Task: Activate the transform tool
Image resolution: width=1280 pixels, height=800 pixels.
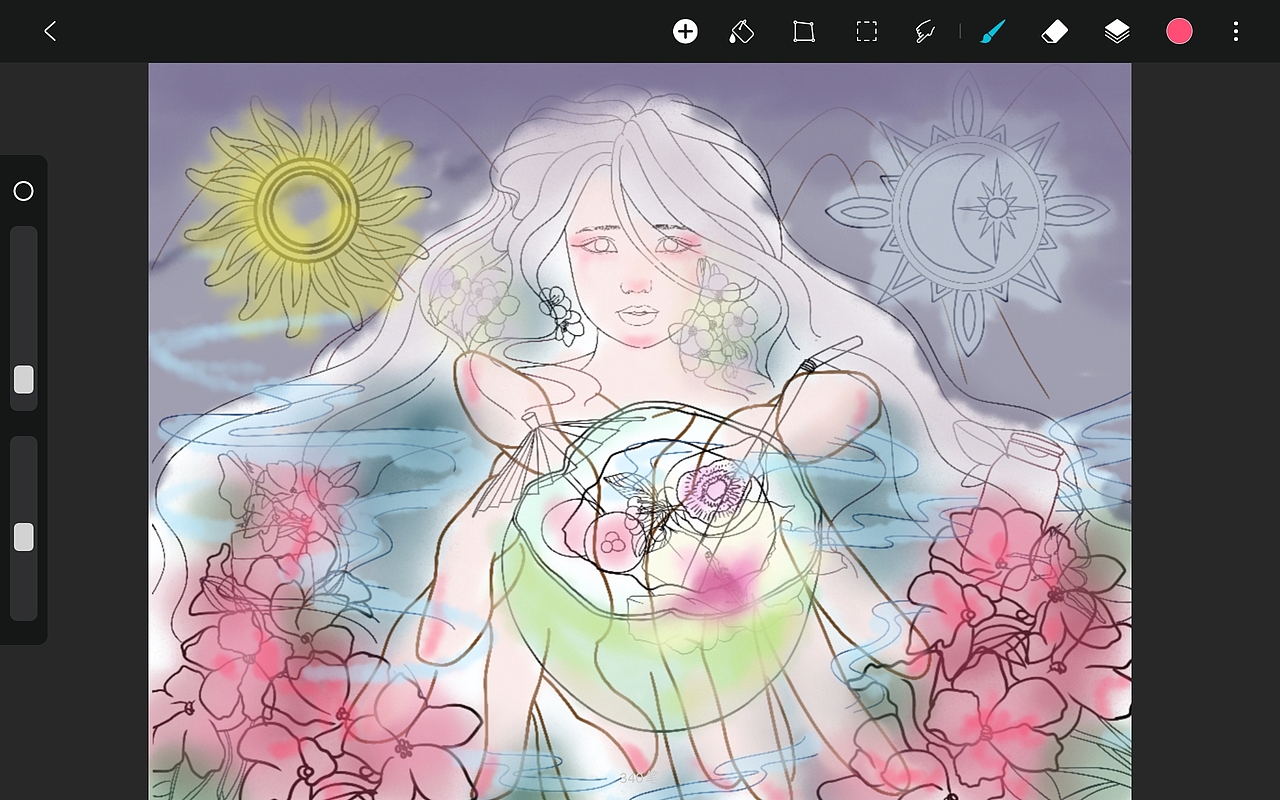Action: point(804,32)
